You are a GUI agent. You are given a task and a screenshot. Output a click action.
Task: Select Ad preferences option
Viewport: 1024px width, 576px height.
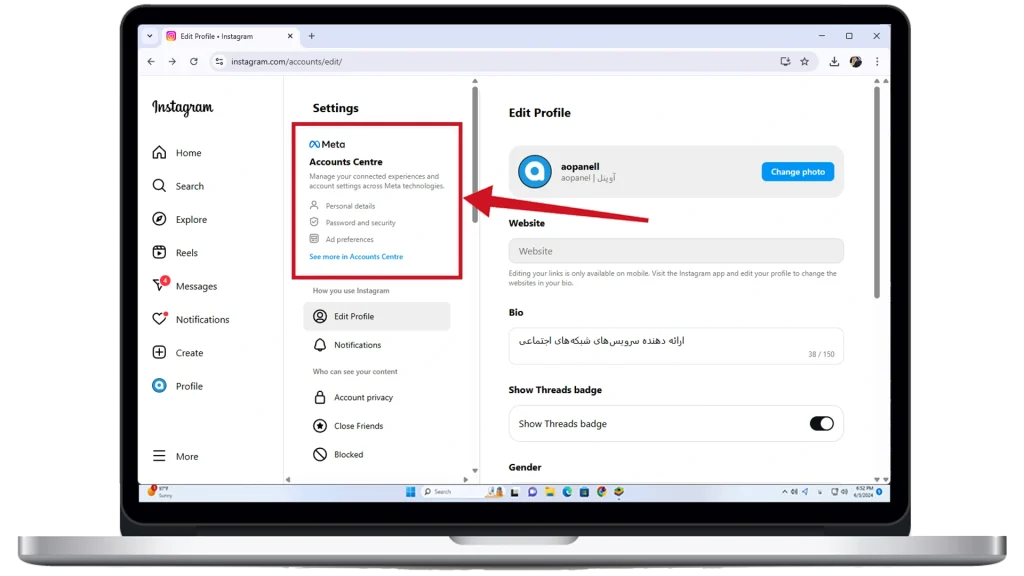click(x=342, y=240)
